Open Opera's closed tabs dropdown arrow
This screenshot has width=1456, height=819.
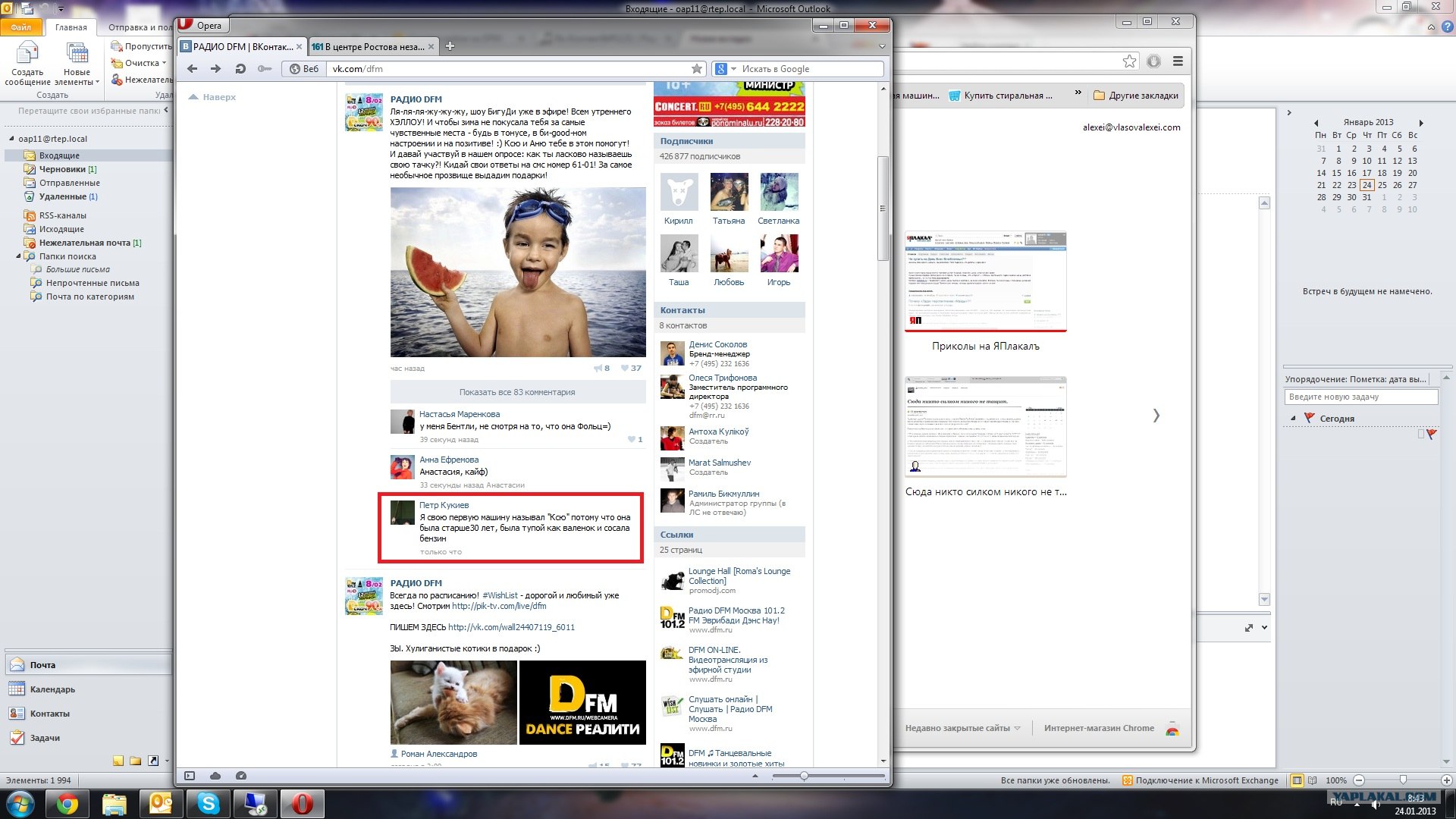click(882, 47)
